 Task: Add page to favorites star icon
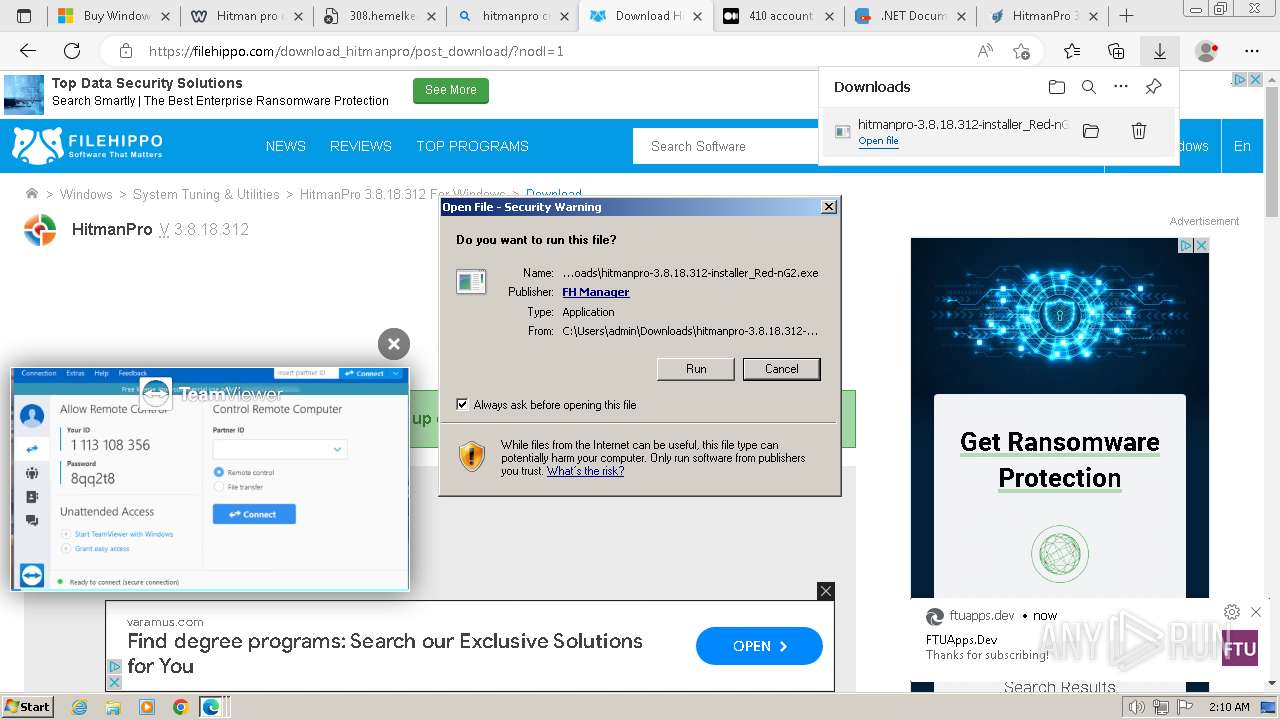click(x=1021, y=51)
